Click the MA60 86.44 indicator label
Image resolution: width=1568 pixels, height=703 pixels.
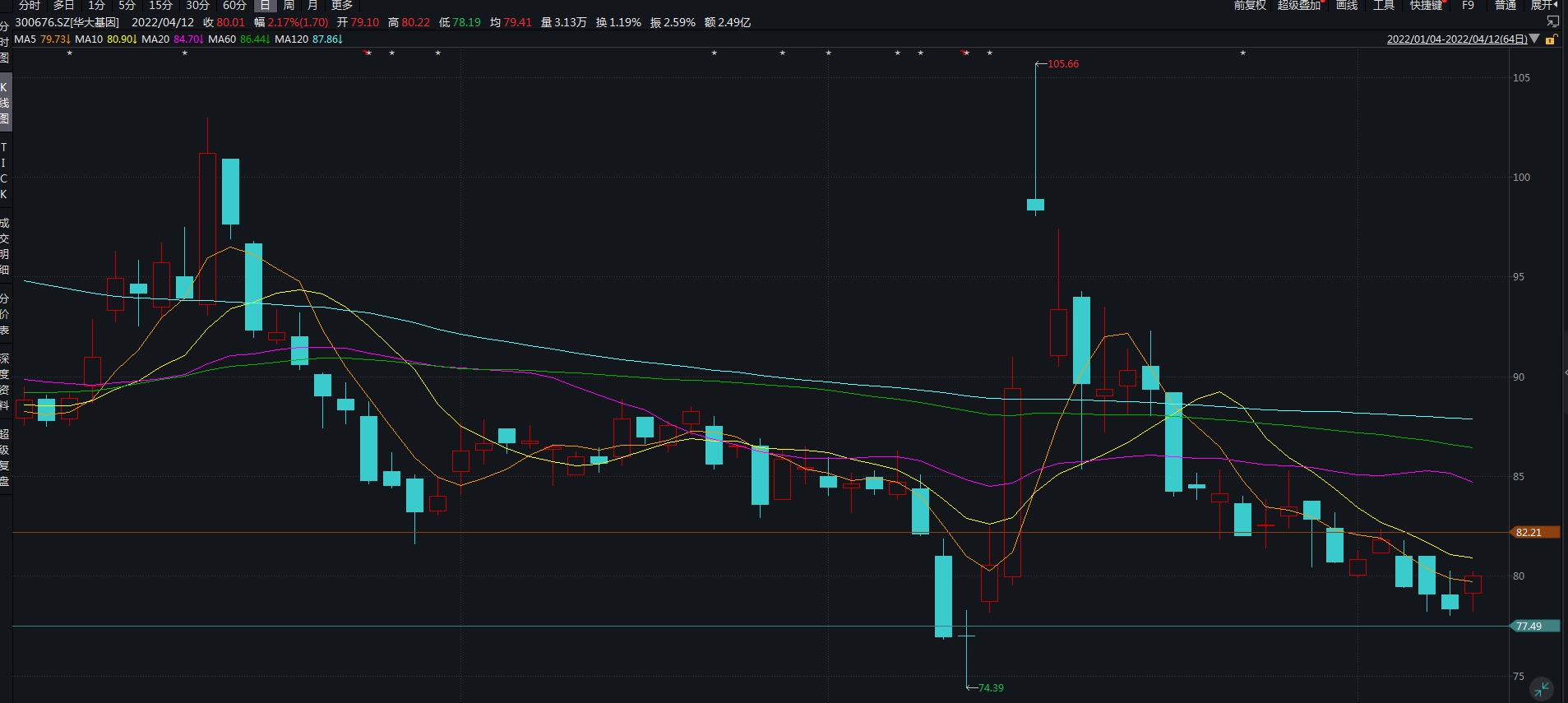coord(239,39)
